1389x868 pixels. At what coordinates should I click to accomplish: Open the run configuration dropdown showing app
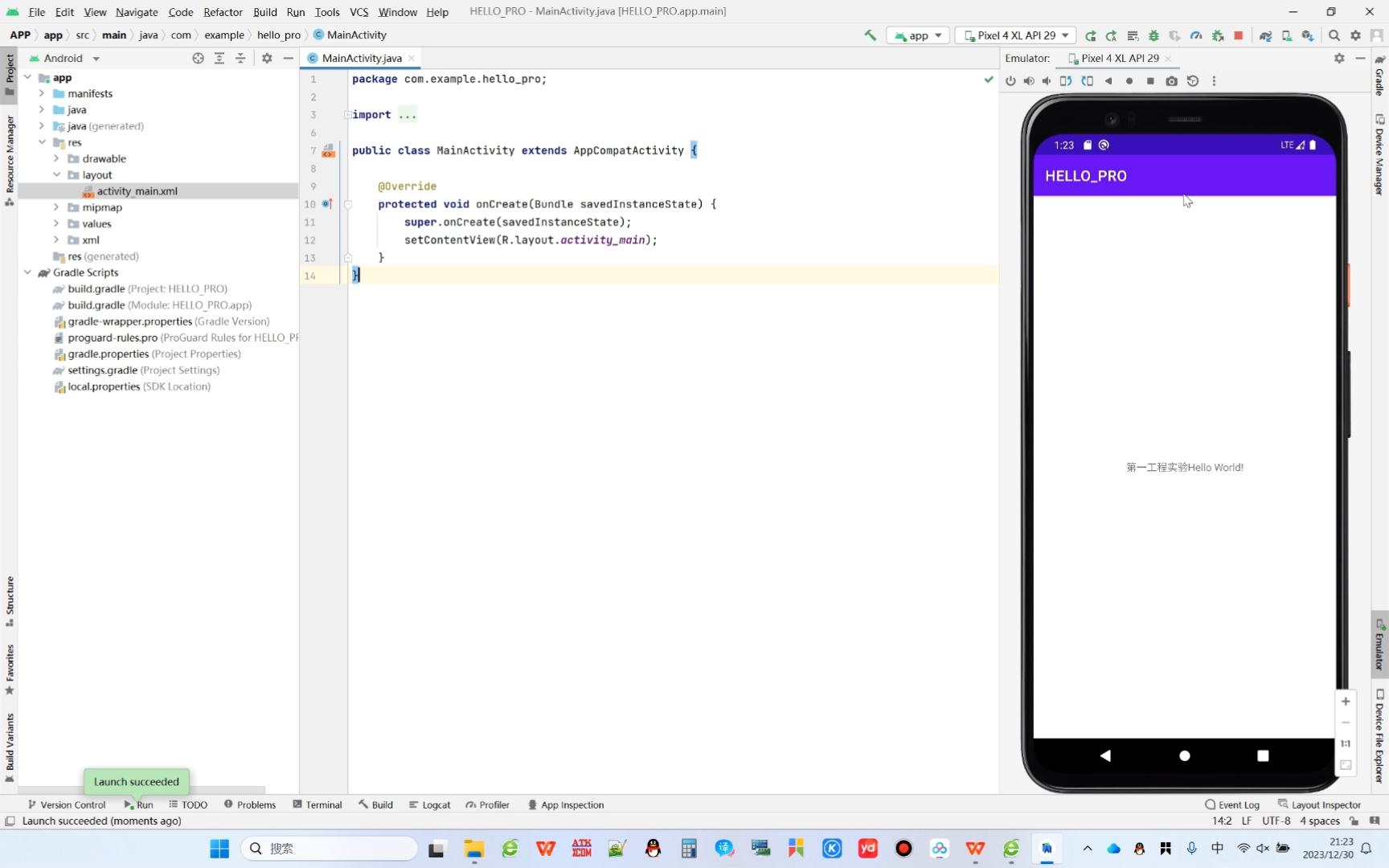916,35
